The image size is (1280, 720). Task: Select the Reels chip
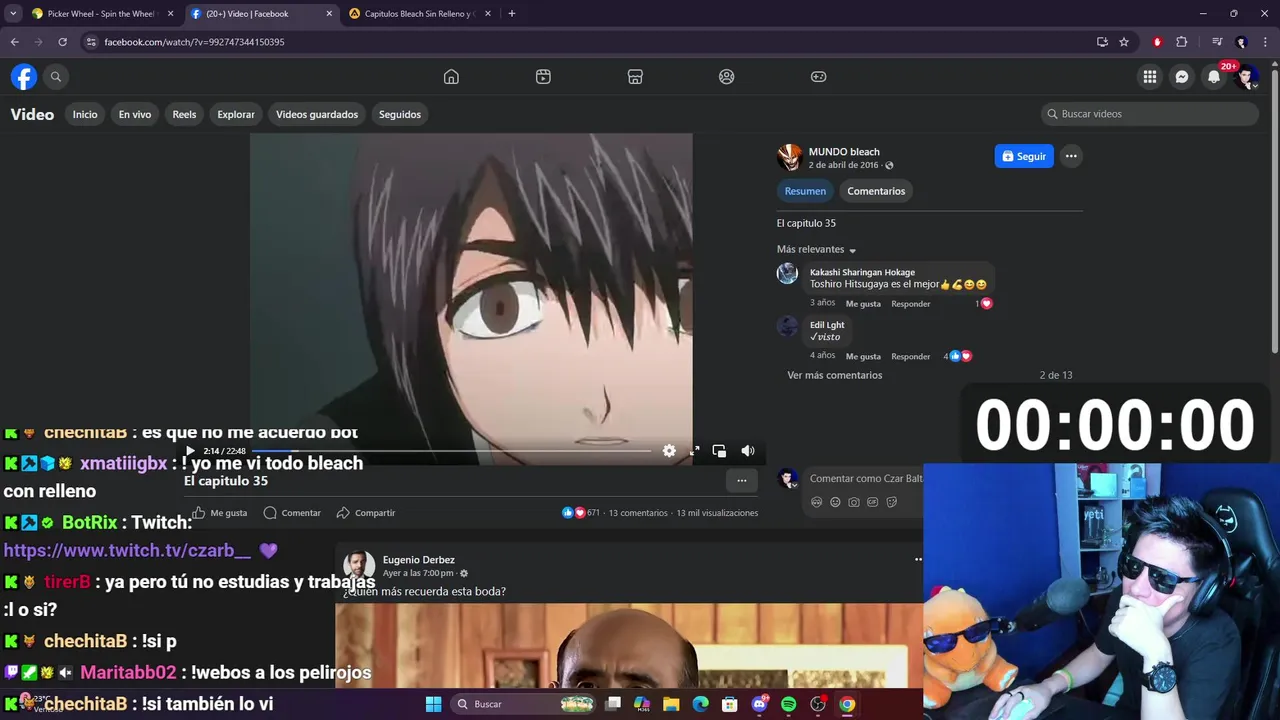[x=184, y=114]
